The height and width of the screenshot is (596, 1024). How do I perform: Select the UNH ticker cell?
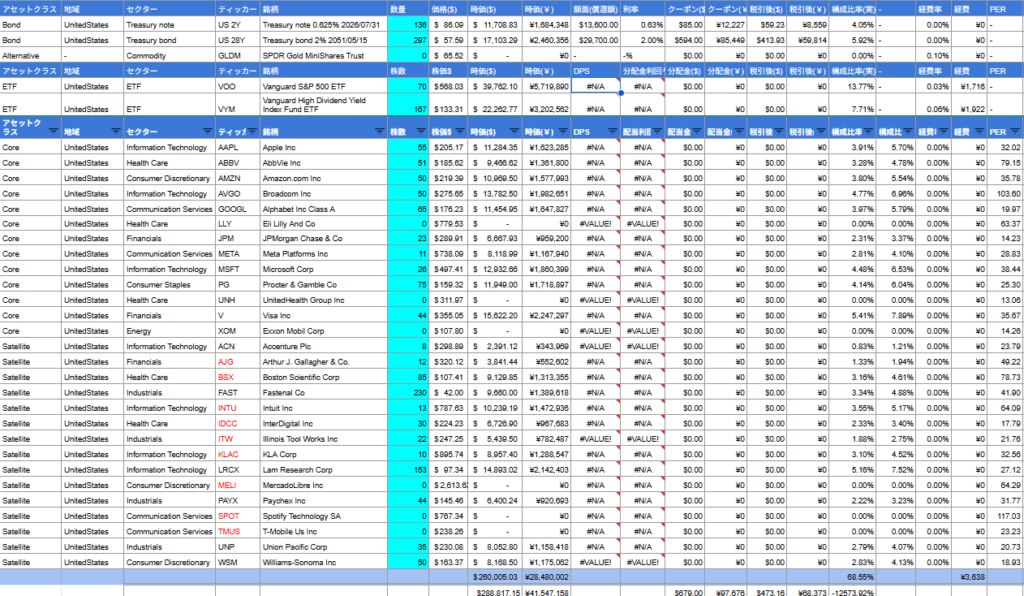pyautogui.click(x=238, y=300)
